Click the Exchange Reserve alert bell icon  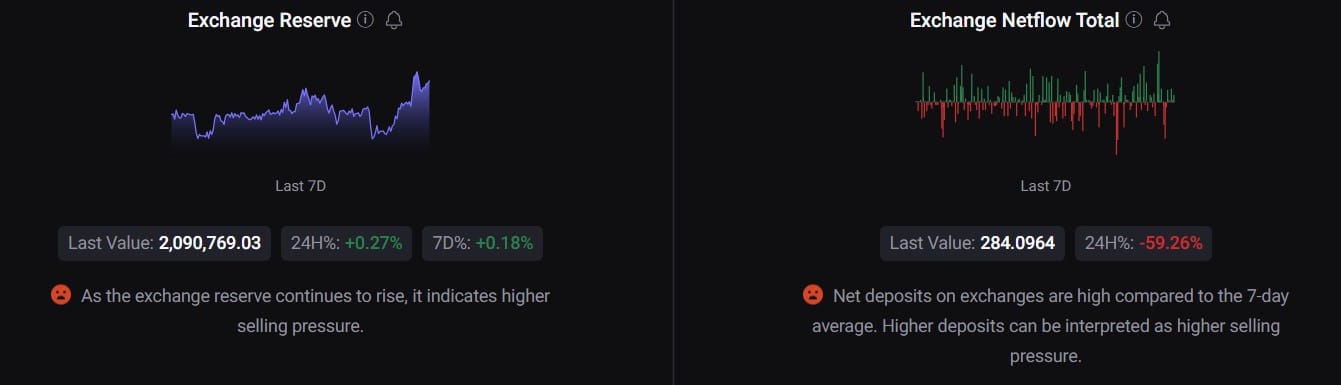tap(394, 20)
